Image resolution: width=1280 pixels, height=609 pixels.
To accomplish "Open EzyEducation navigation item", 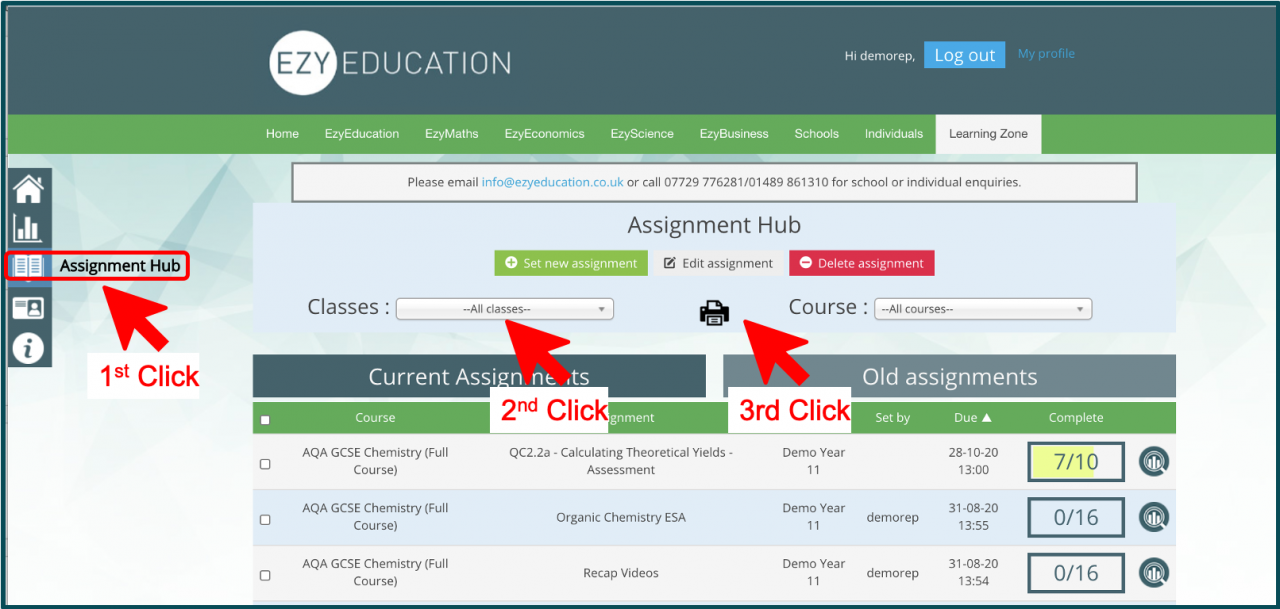I will coord(362,134).
